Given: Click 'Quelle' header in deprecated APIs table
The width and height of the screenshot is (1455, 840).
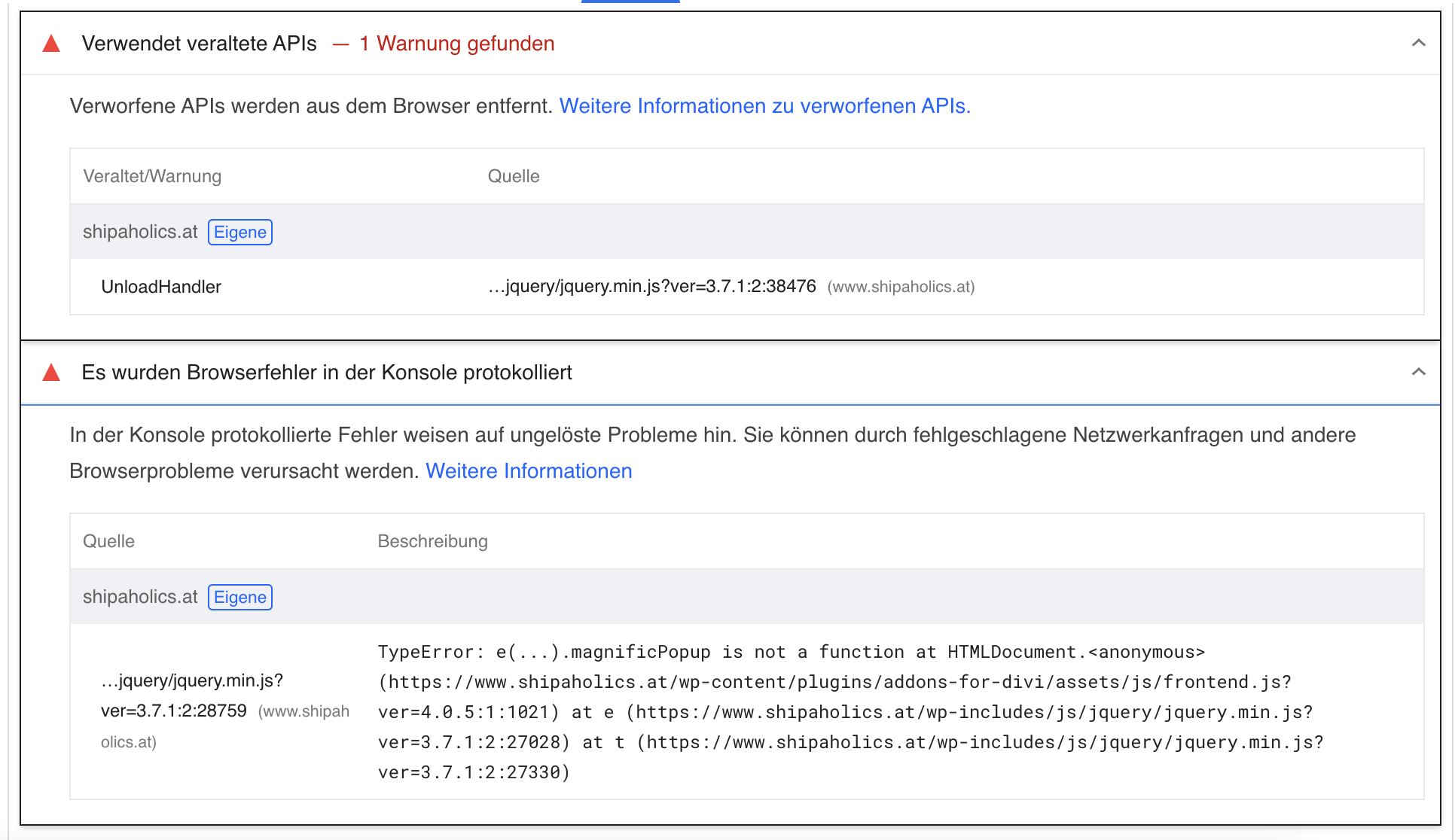Looking at the screenshot, I should click(514, 176).
